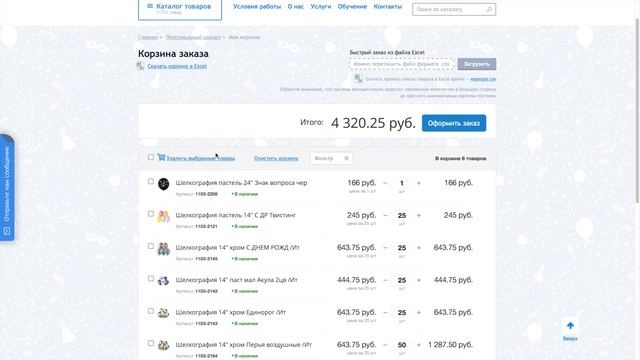Decrease quantity of Знак вопроса чер item
The height and width of the screenshot is (360, 640).
(x=385, y=183)
